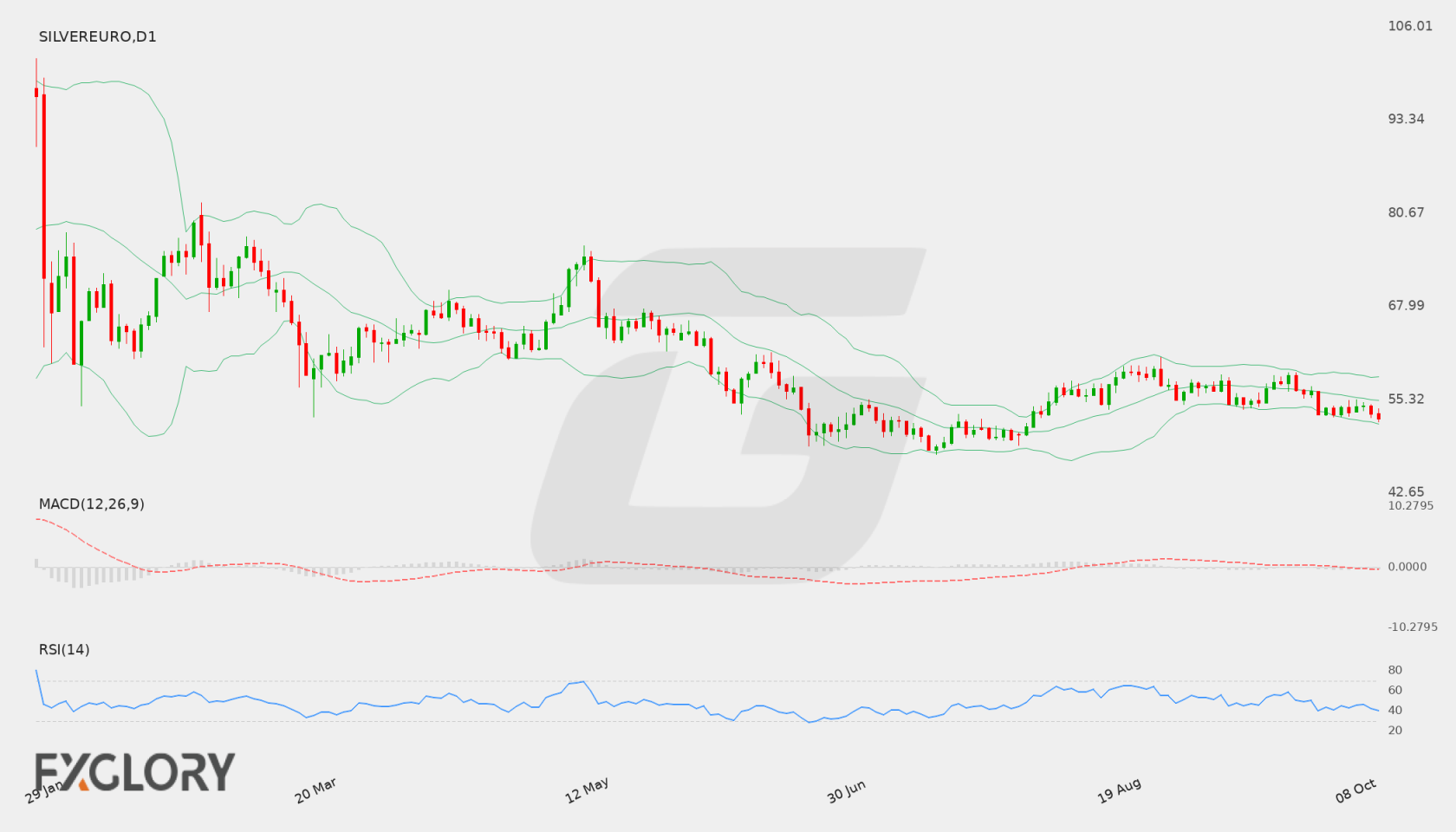Click the 55.32 price axis label

click(x=1406, y=399)
